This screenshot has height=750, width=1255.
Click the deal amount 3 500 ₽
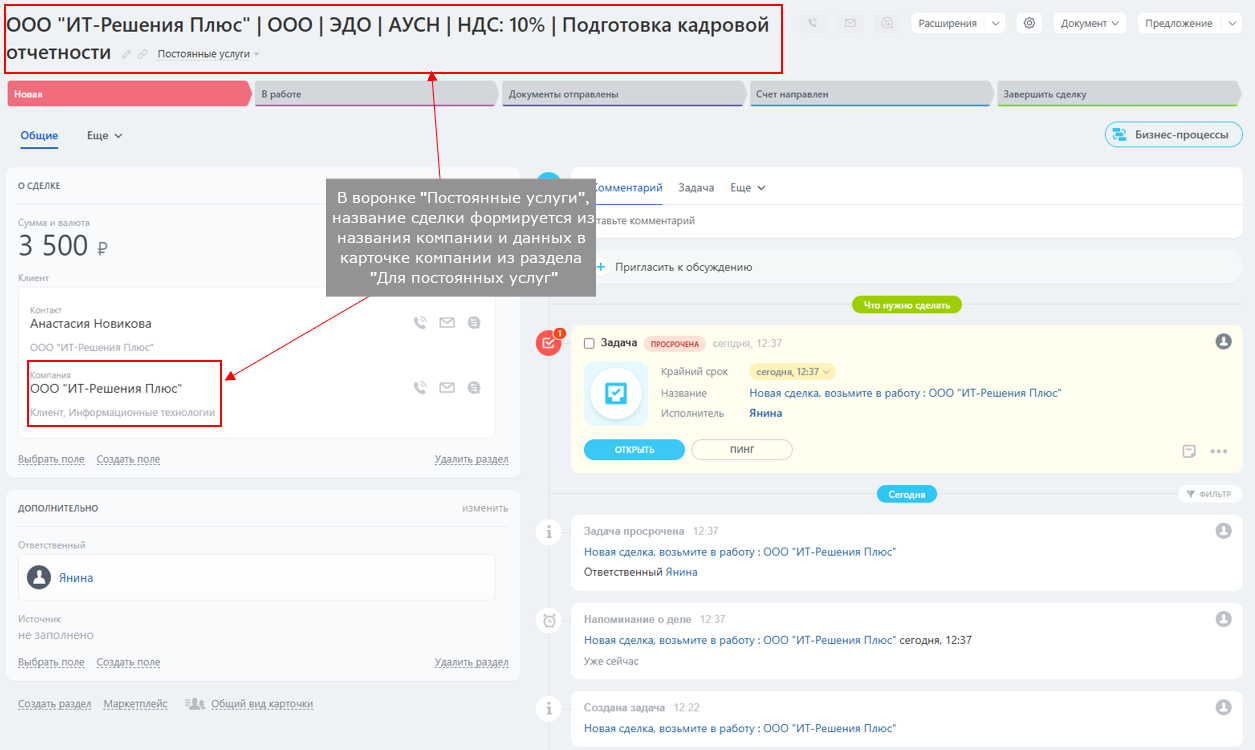point(63,245)
